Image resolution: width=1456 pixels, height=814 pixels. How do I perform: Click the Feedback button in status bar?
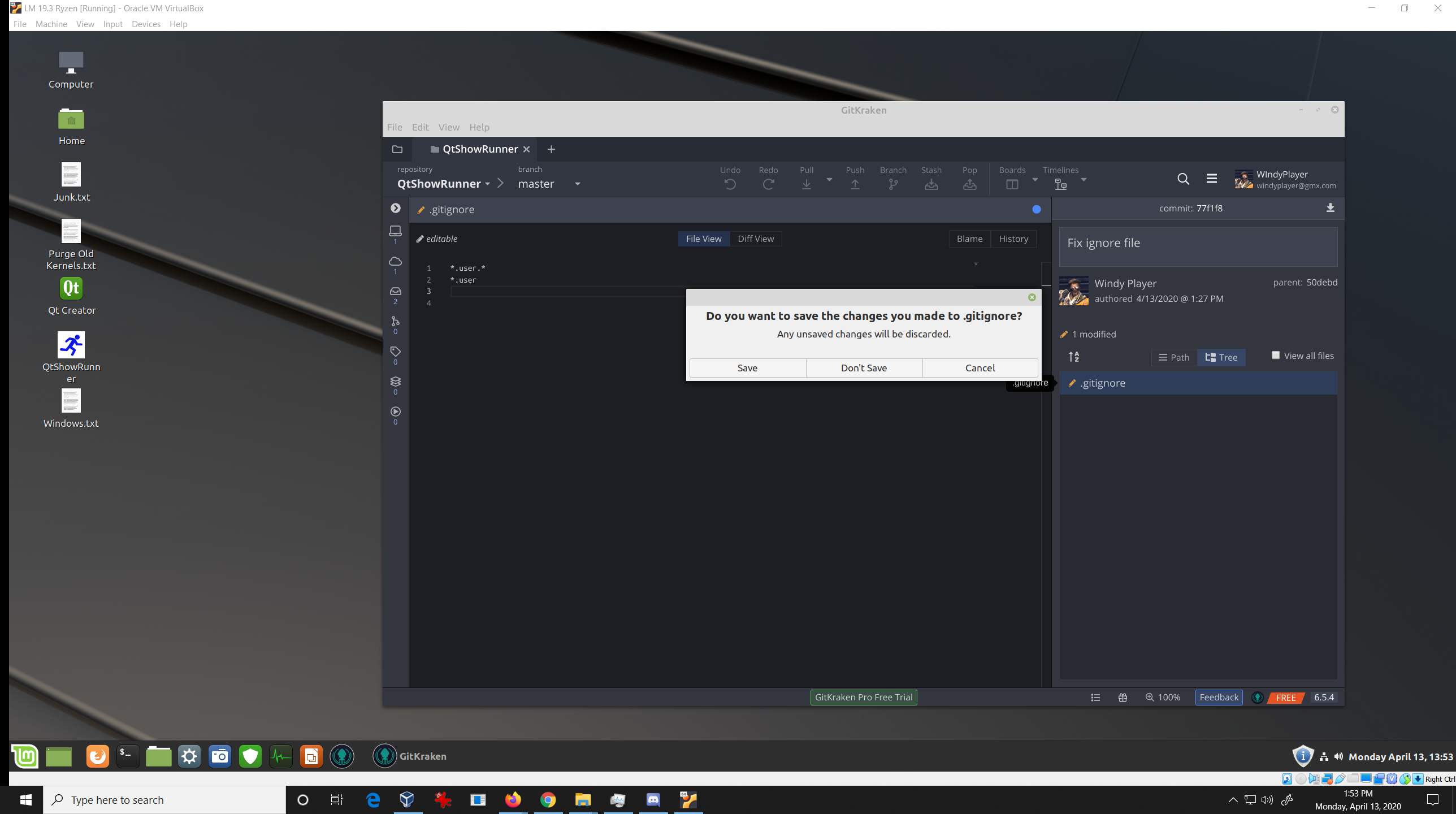click(x=1219, y=697)
